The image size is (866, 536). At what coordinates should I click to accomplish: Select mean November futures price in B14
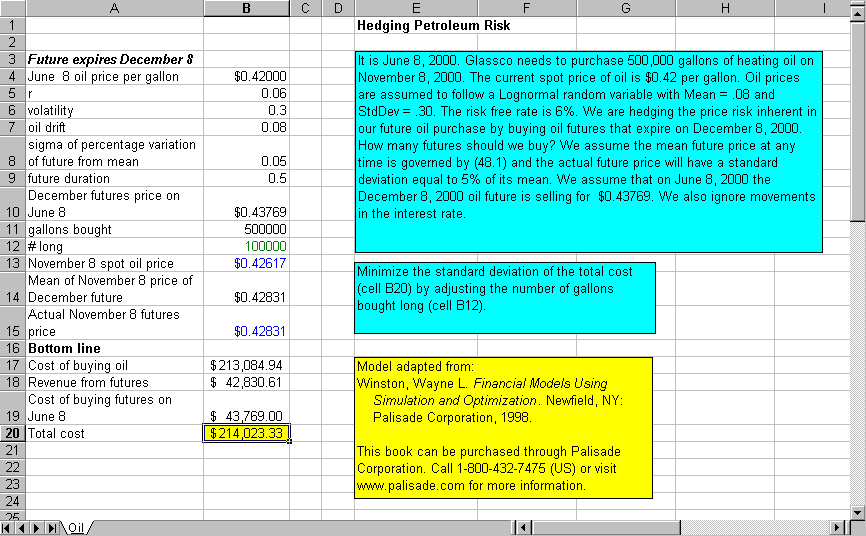(246, 289)
